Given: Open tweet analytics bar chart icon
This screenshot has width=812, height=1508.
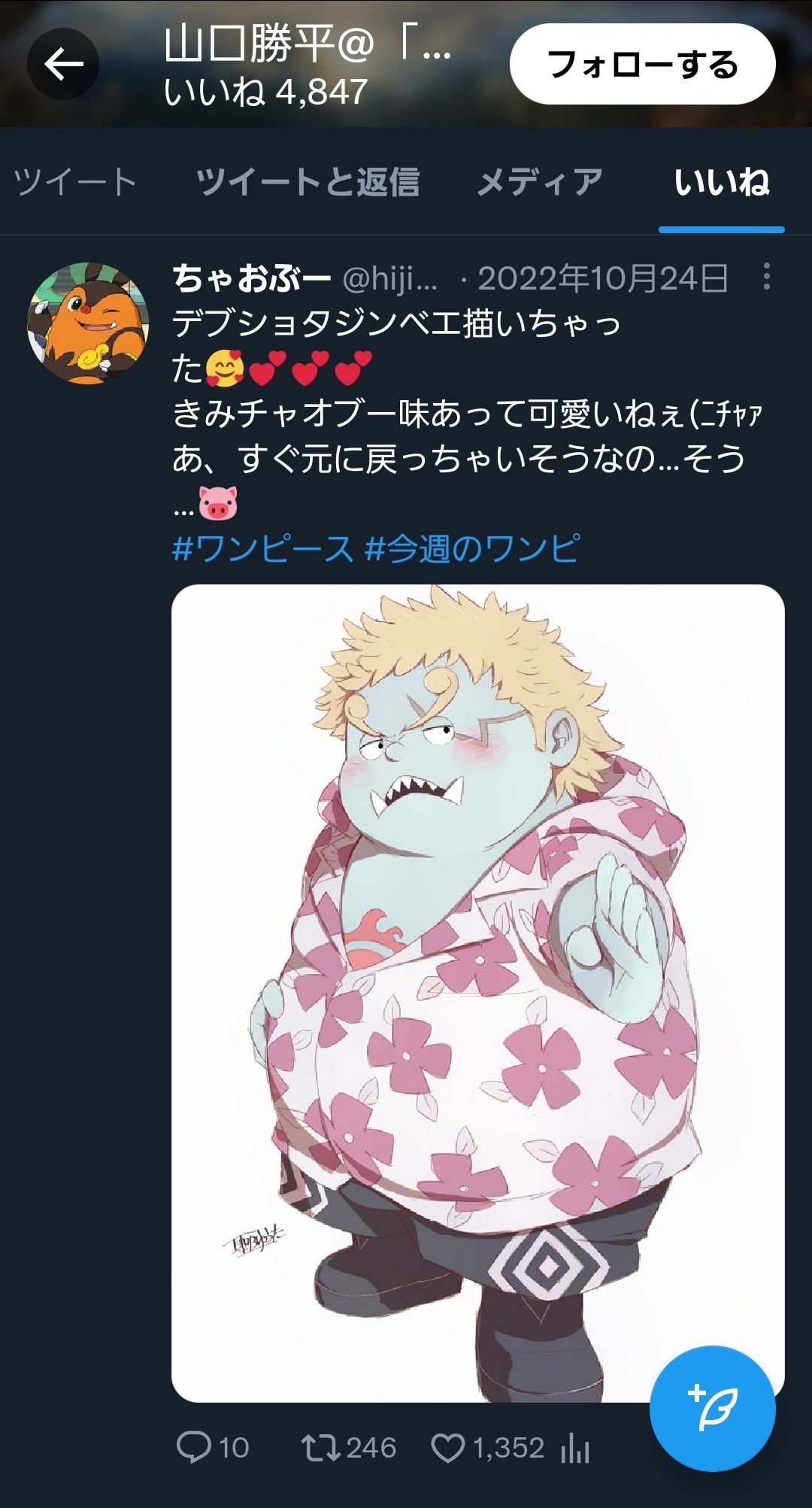Looking at the screenshot, I should click(575, 1447).
